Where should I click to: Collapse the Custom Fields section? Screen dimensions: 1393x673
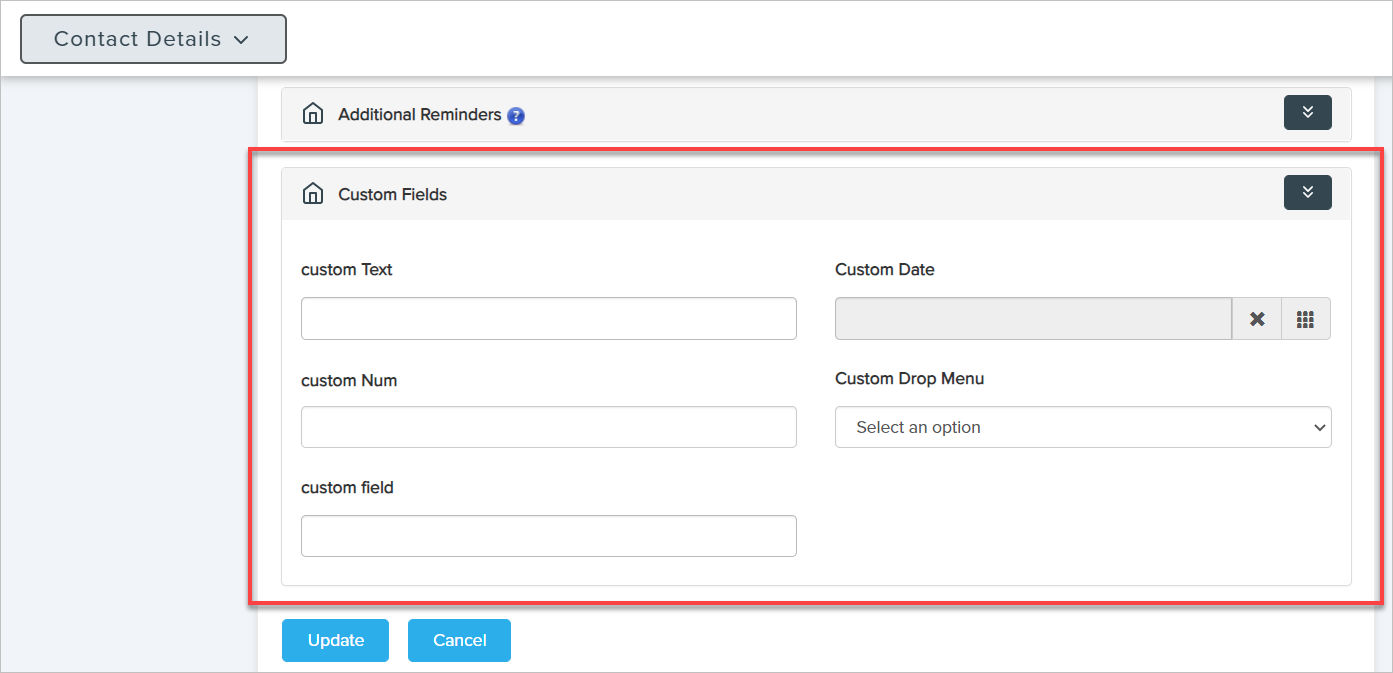click(1307, 192)
